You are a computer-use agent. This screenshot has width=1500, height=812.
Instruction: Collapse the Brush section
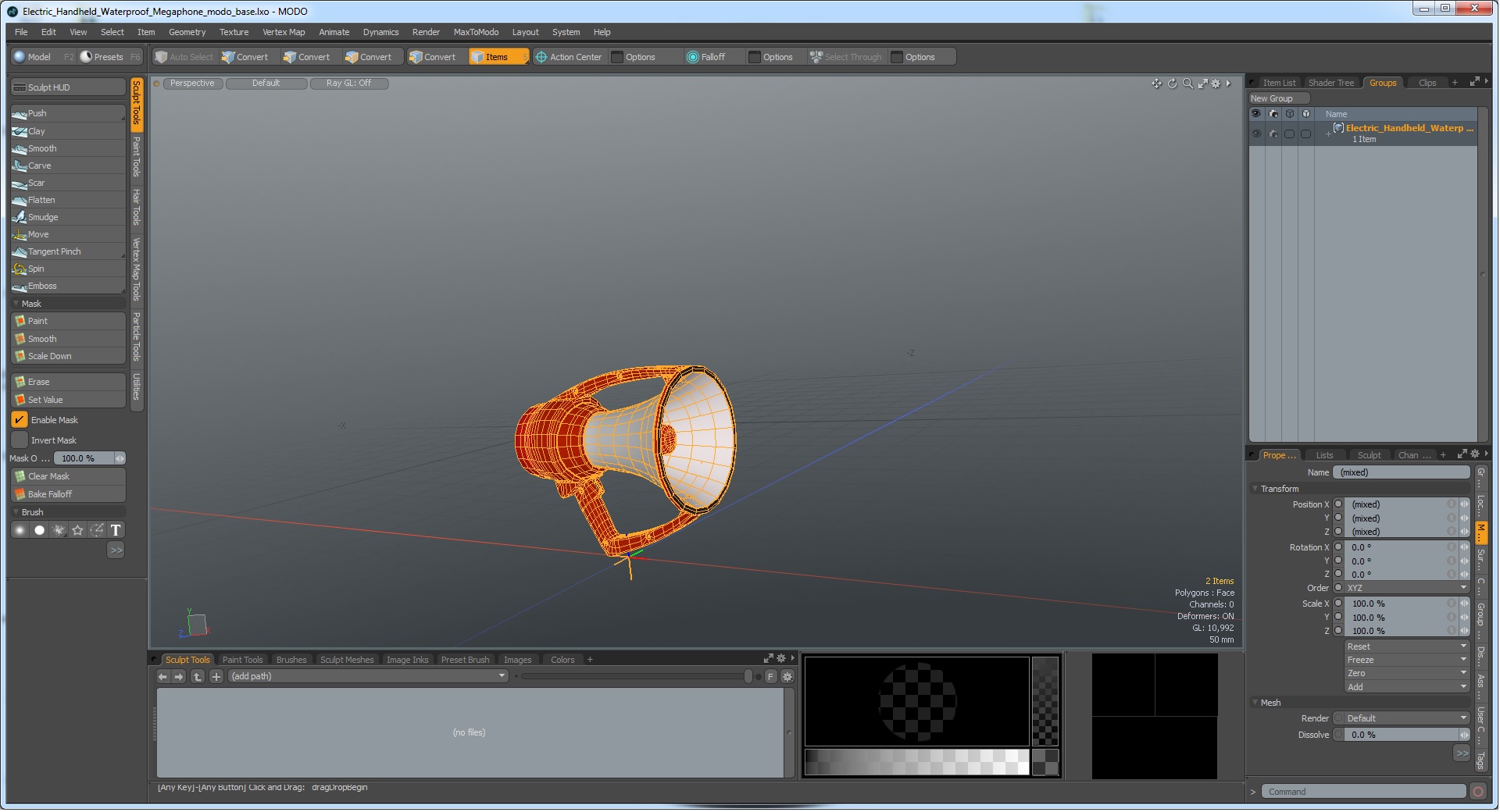click(x=16, y=512)
